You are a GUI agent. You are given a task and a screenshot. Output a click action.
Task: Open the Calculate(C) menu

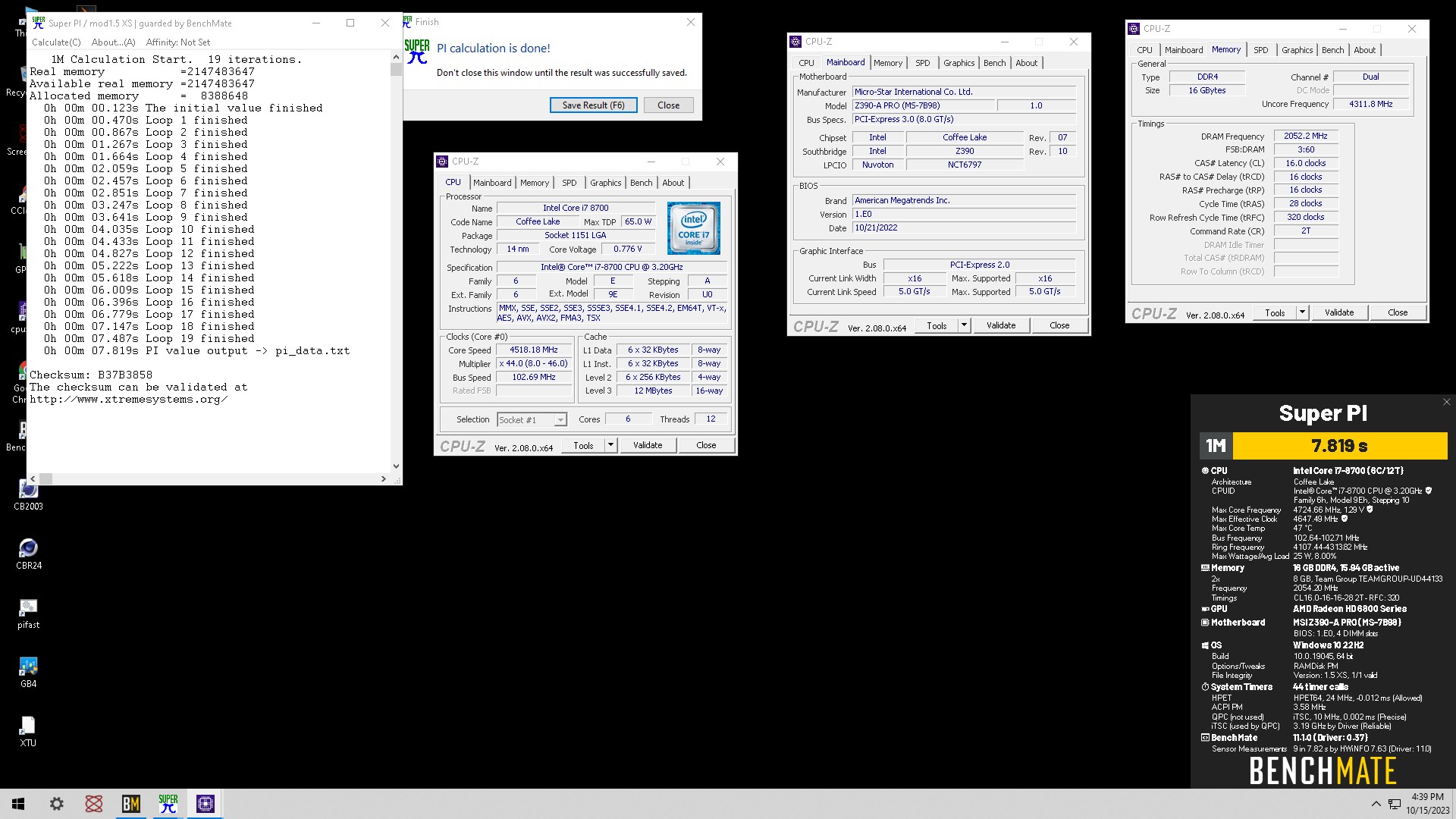pyautogui.click(x=56, y=42)
